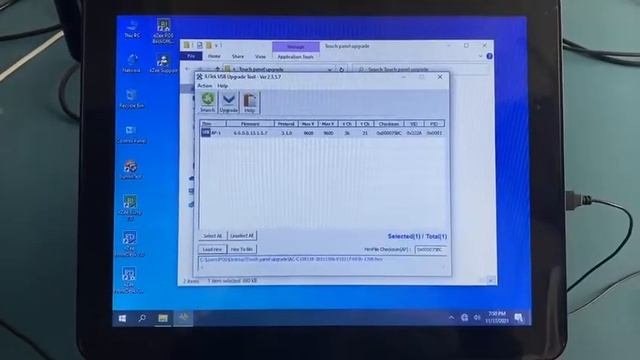
Task: Click the Manage contextual tab
Action: tap(296, 47)
